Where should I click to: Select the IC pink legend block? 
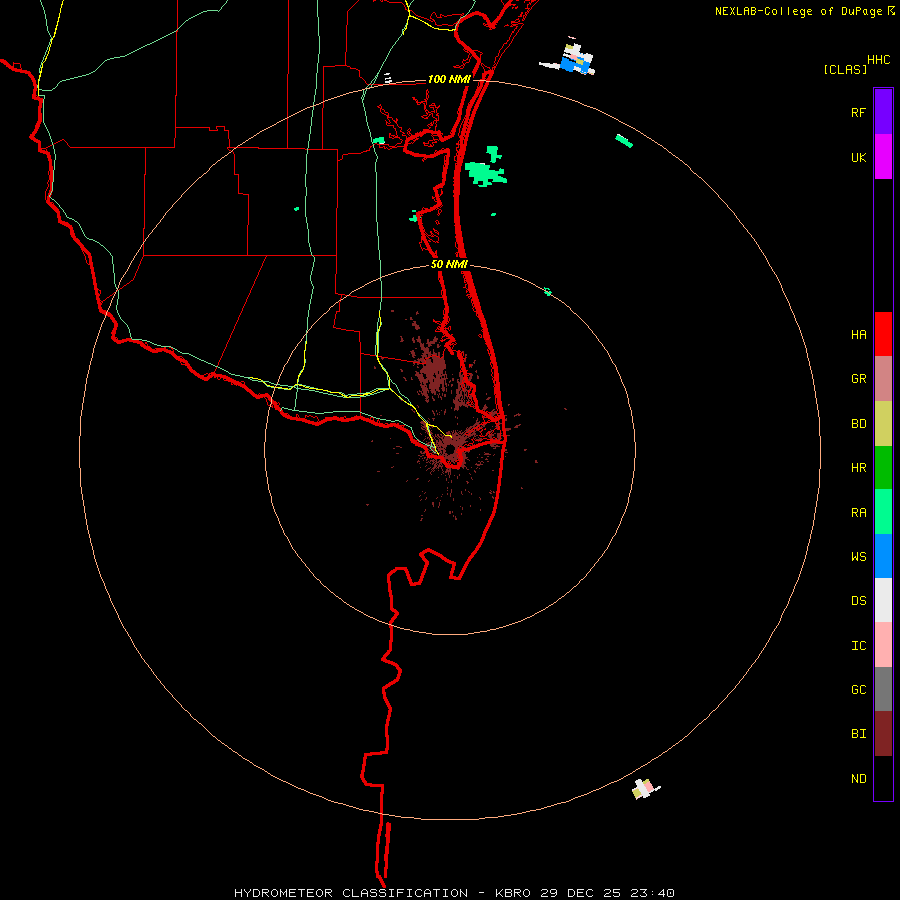pos(883,645)
